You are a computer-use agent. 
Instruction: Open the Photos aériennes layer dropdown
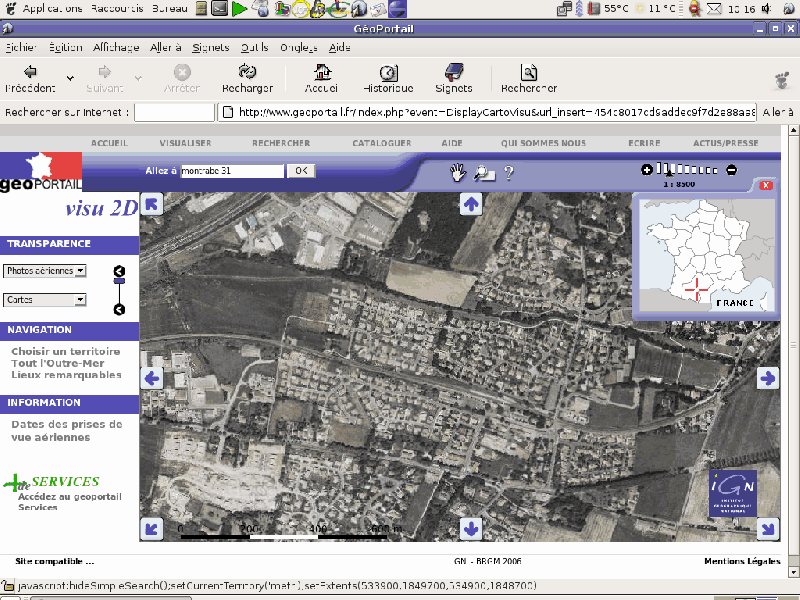pyautogui.click(x=45, y=271)
